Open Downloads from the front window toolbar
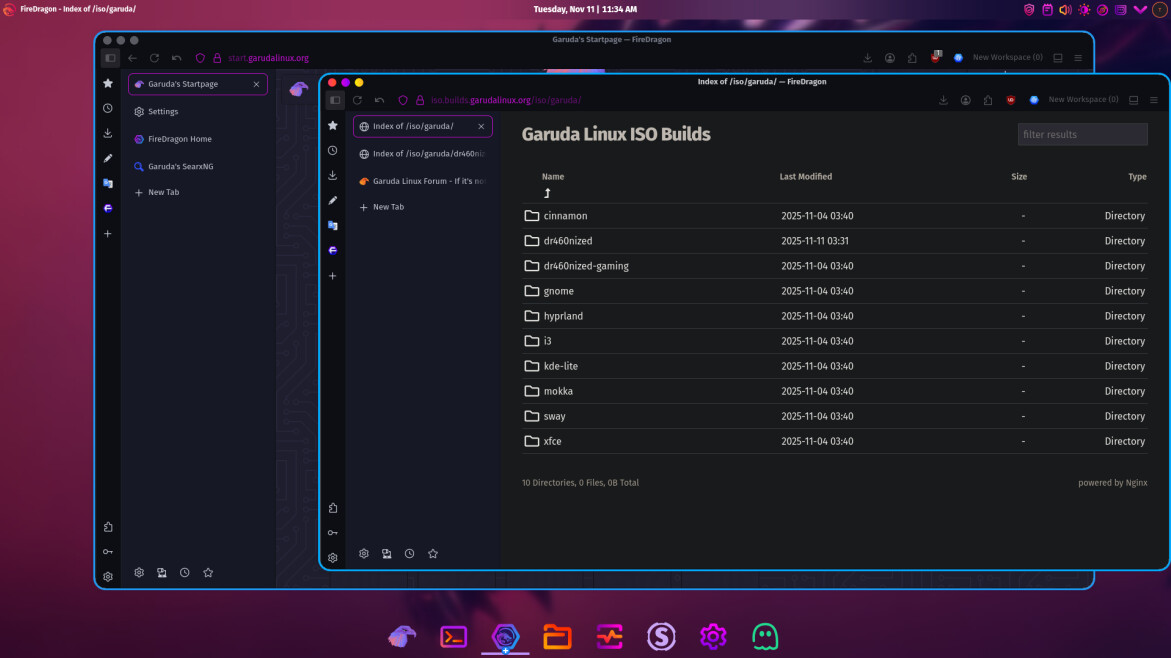The width and height of the screenshot is (1171, 658). (943, 100)
